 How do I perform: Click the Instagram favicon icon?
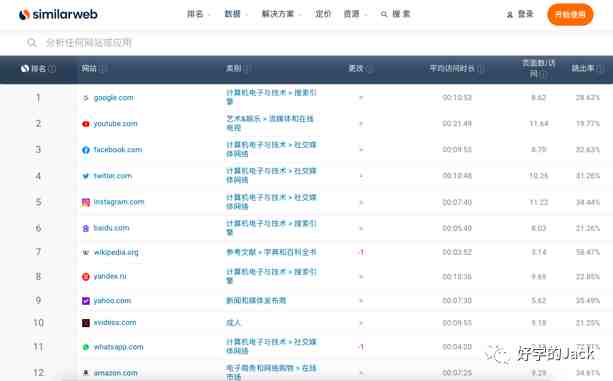click(x=86, y=202)
